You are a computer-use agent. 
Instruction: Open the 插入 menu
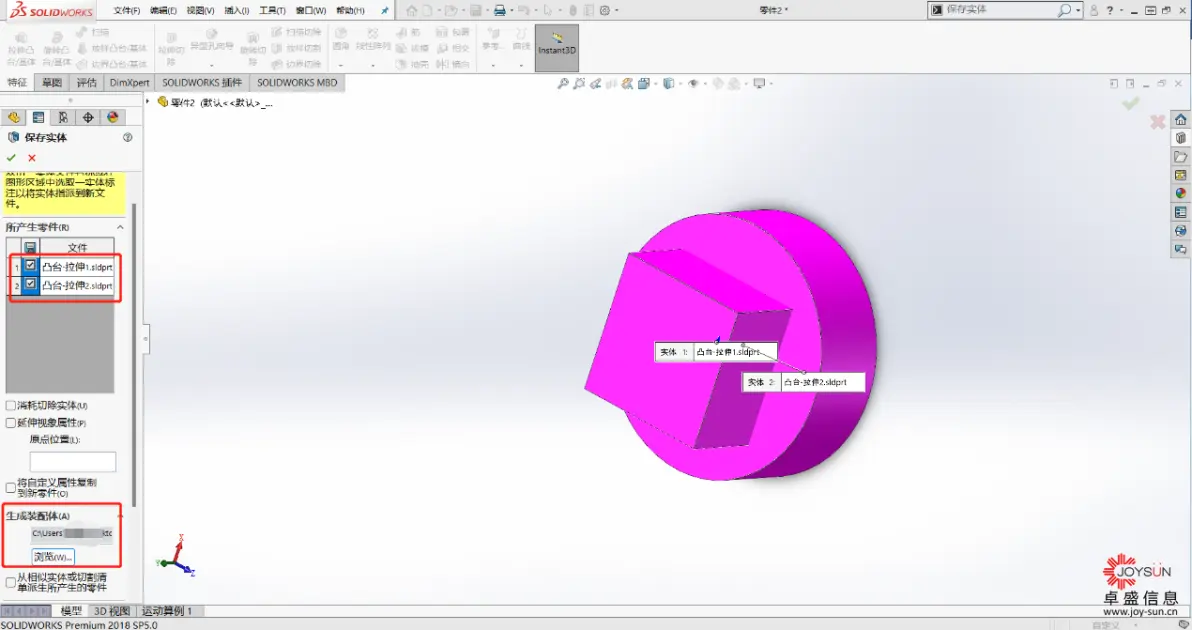point(236,11)
